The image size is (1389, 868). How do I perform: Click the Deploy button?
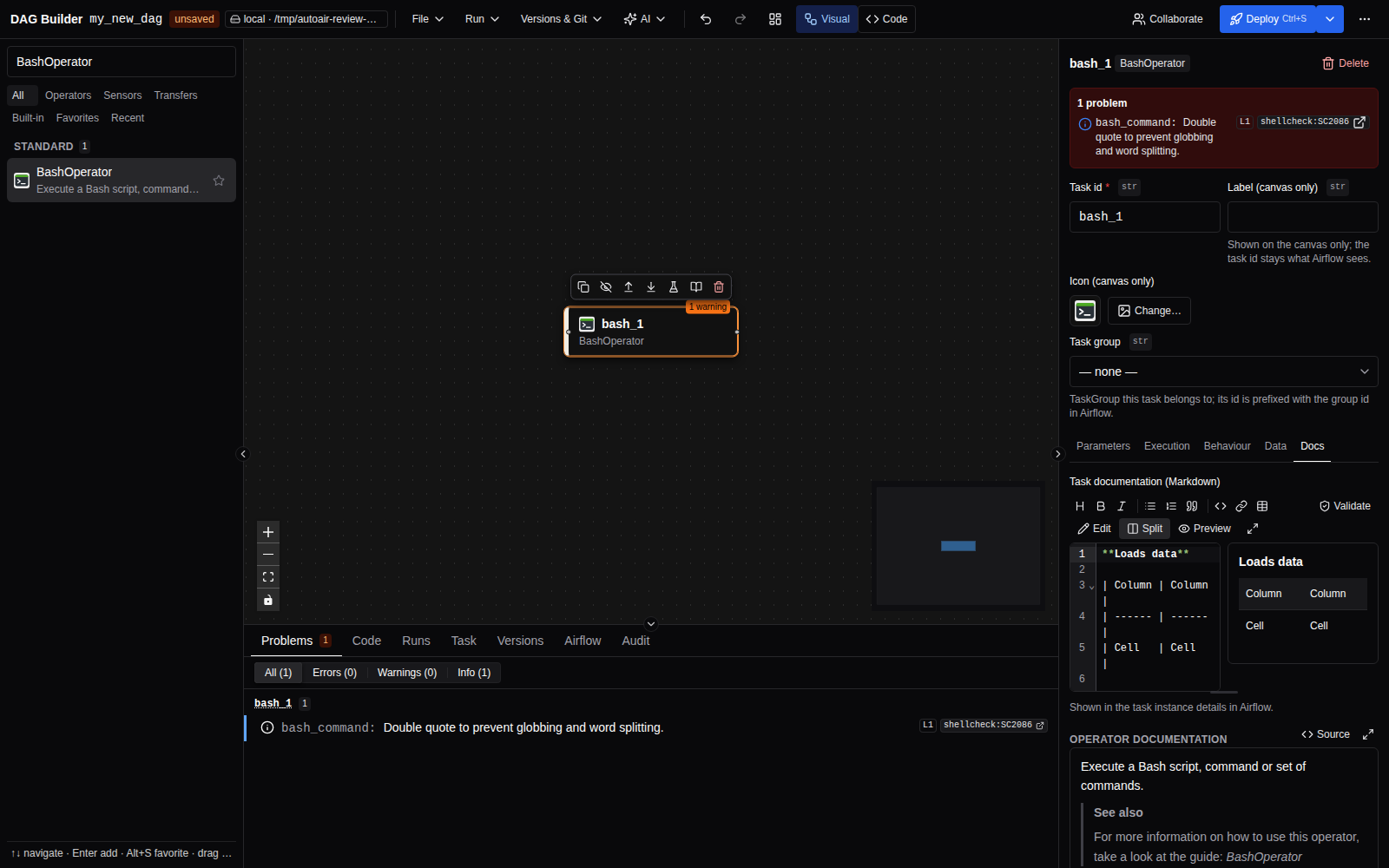coord(1267,19)
